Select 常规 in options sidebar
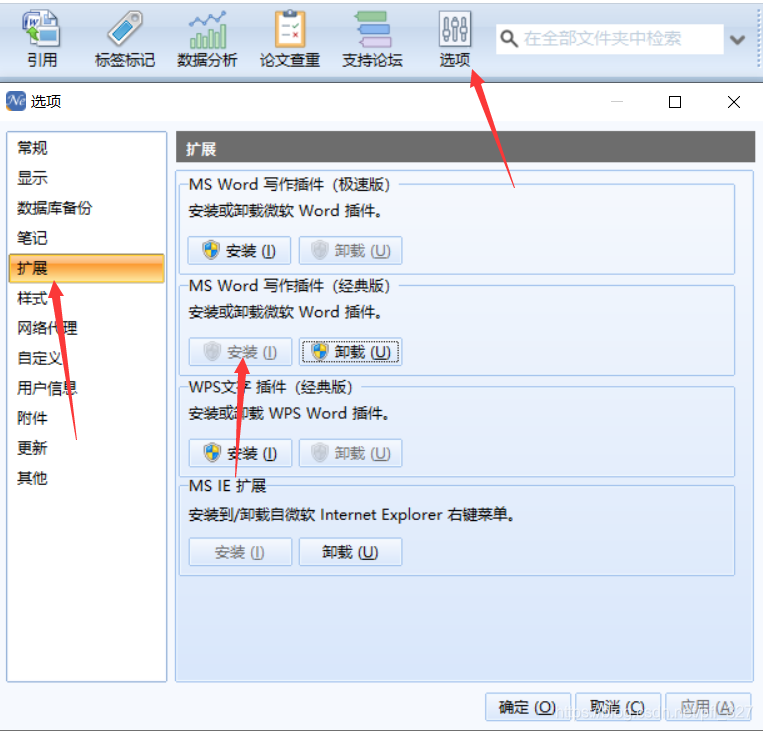763x731 pixels. point(87,147)
